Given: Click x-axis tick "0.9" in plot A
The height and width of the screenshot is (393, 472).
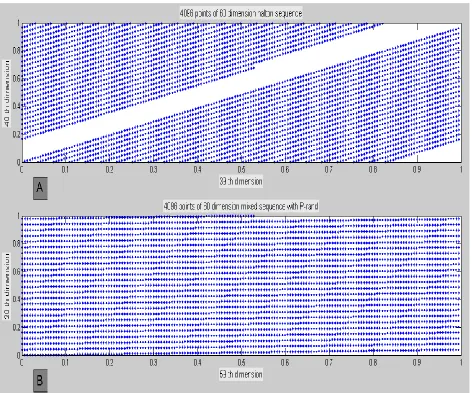Looking at the screenshot, I should (417, 170).
